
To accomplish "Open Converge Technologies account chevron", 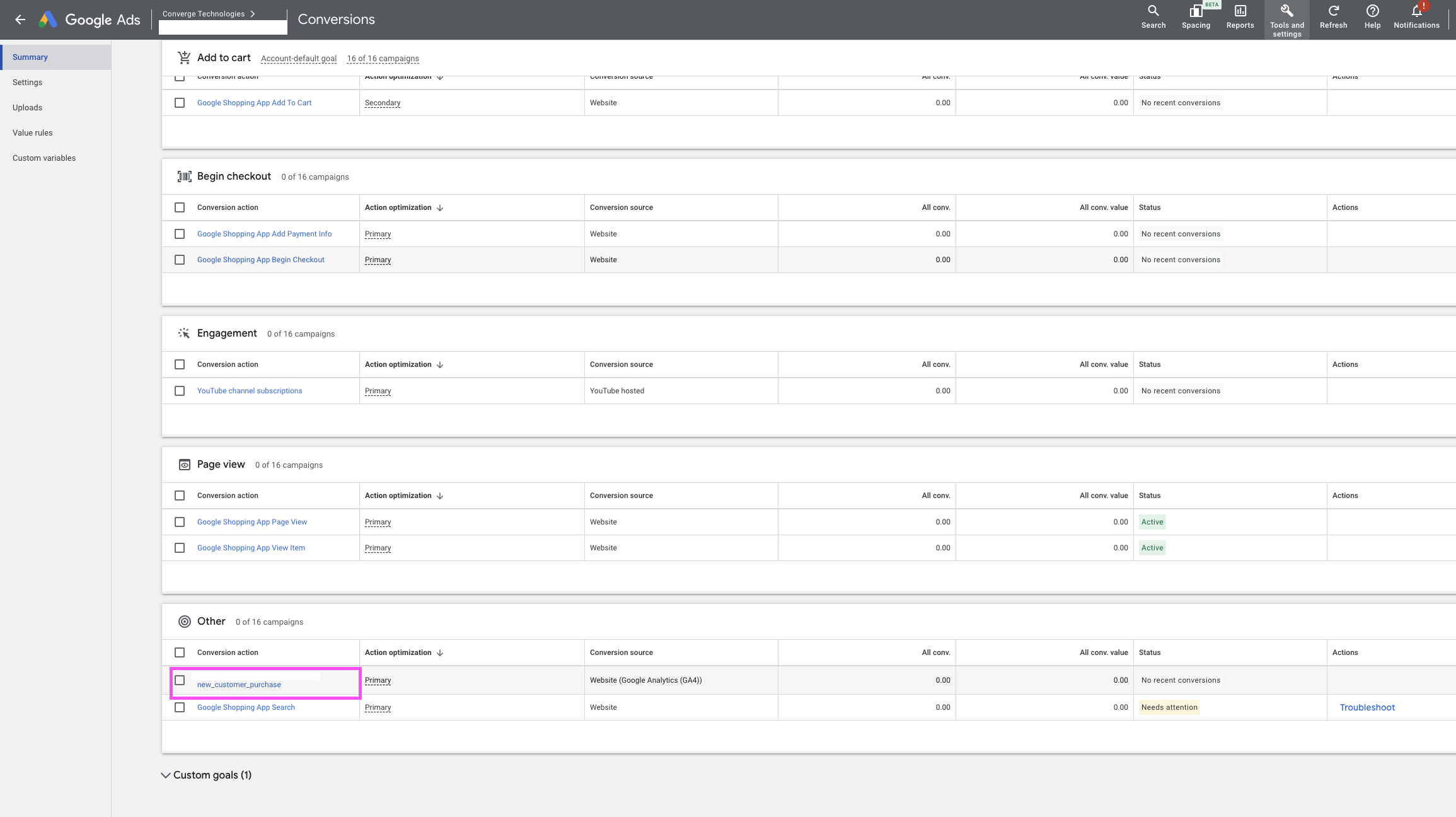I will coord(253,14).
